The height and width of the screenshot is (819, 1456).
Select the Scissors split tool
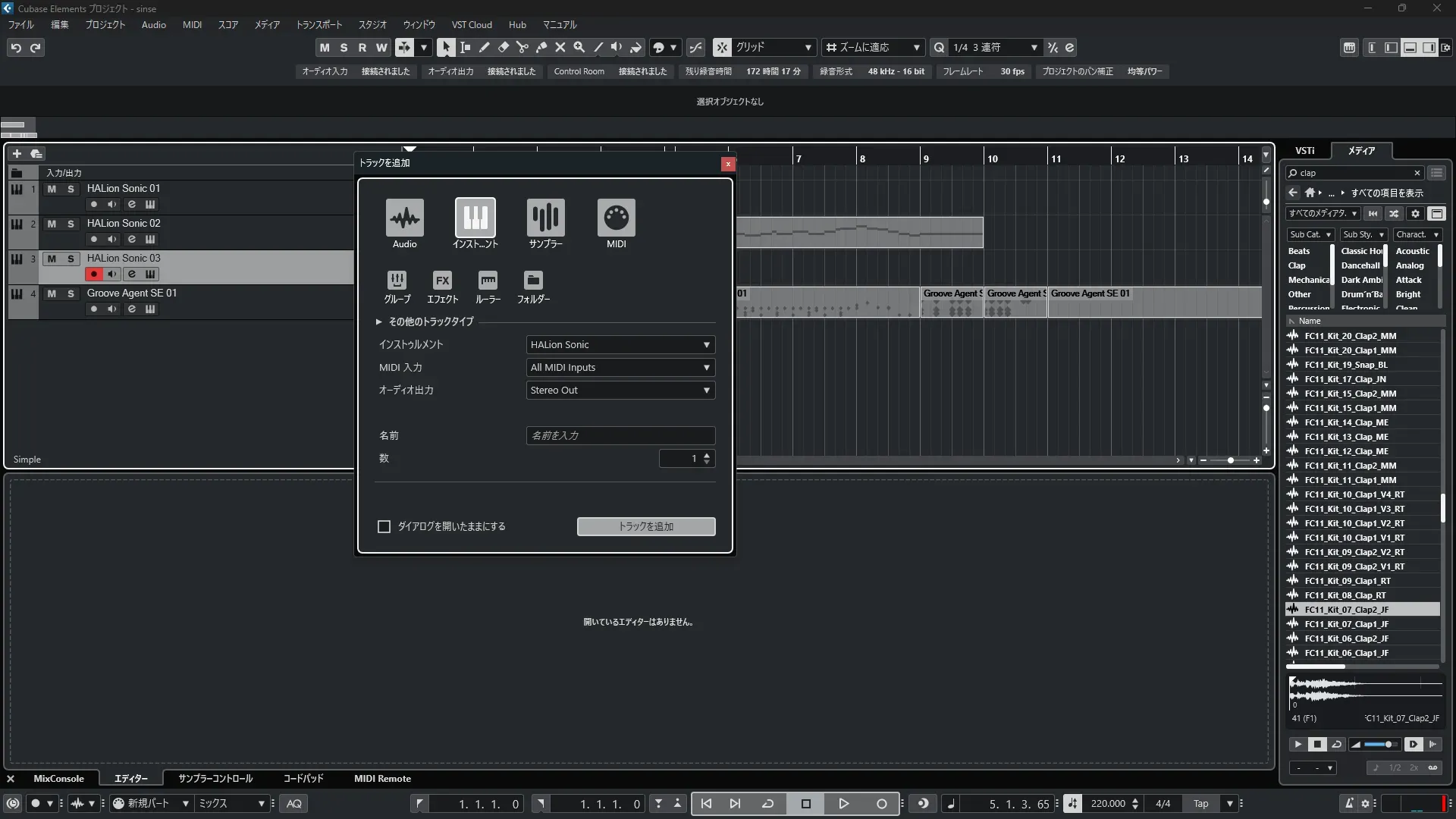click(522, 48)
